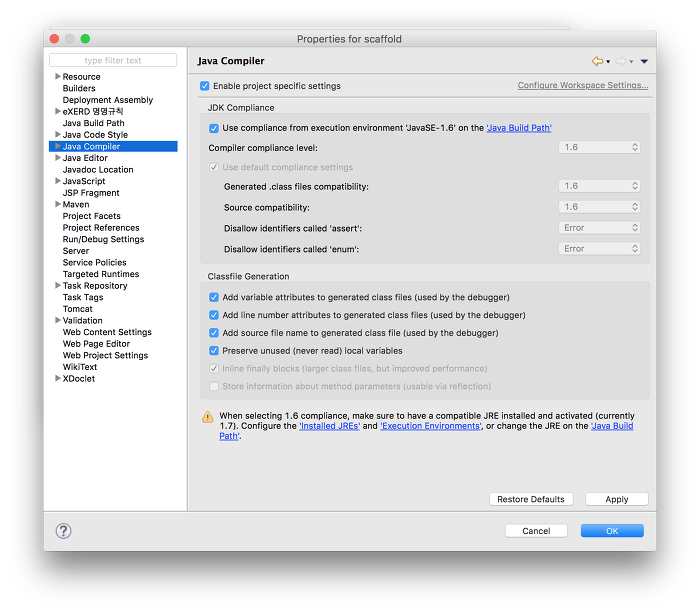
Task: Select Targeted Runtimes page
Action: (101, 274)
